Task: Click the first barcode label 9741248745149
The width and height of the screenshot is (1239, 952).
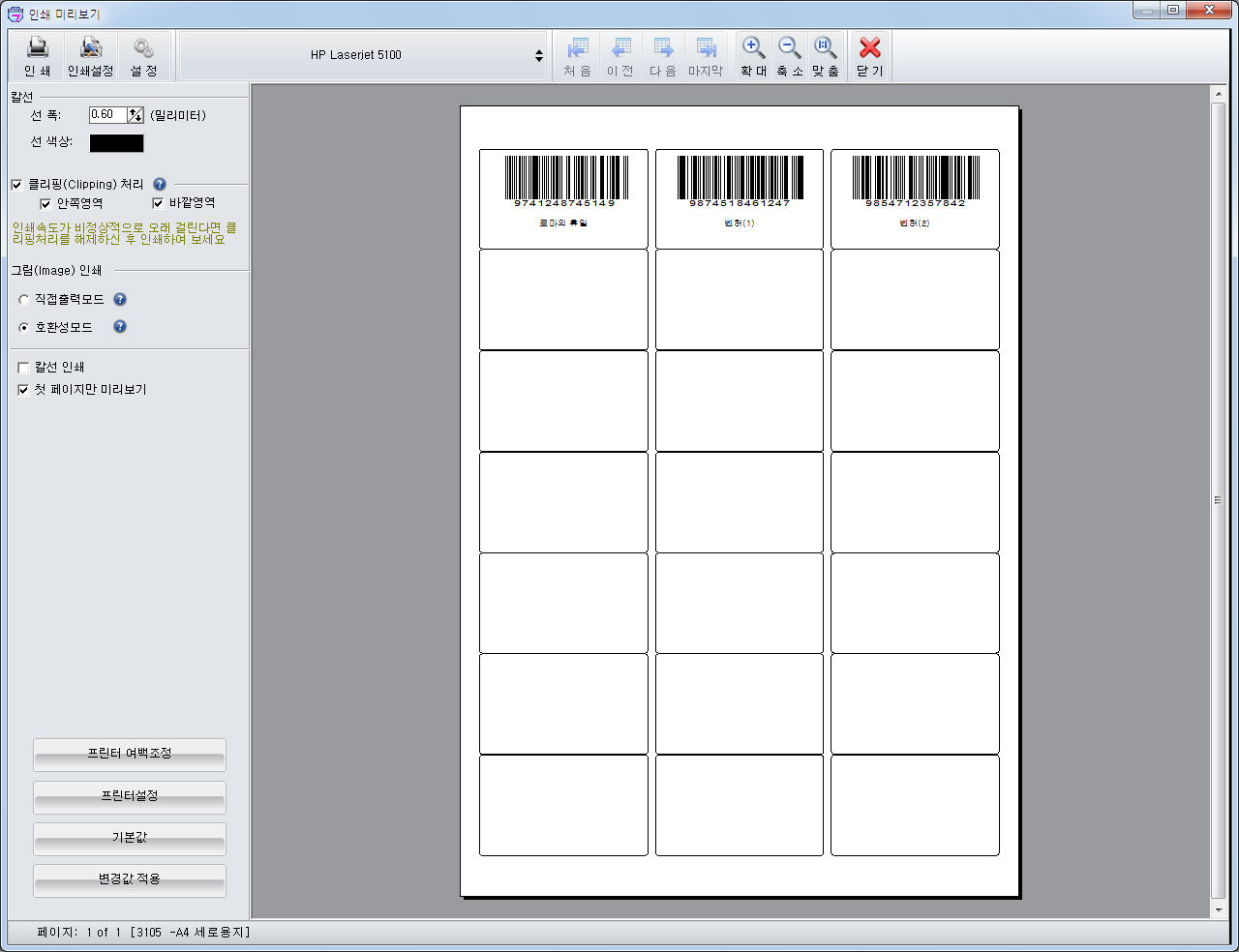Action: [x=563, y=198]
